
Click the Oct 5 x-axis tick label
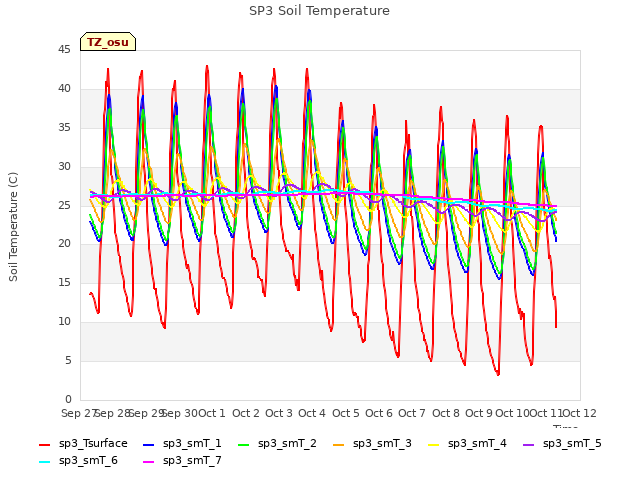coord(346,413)
